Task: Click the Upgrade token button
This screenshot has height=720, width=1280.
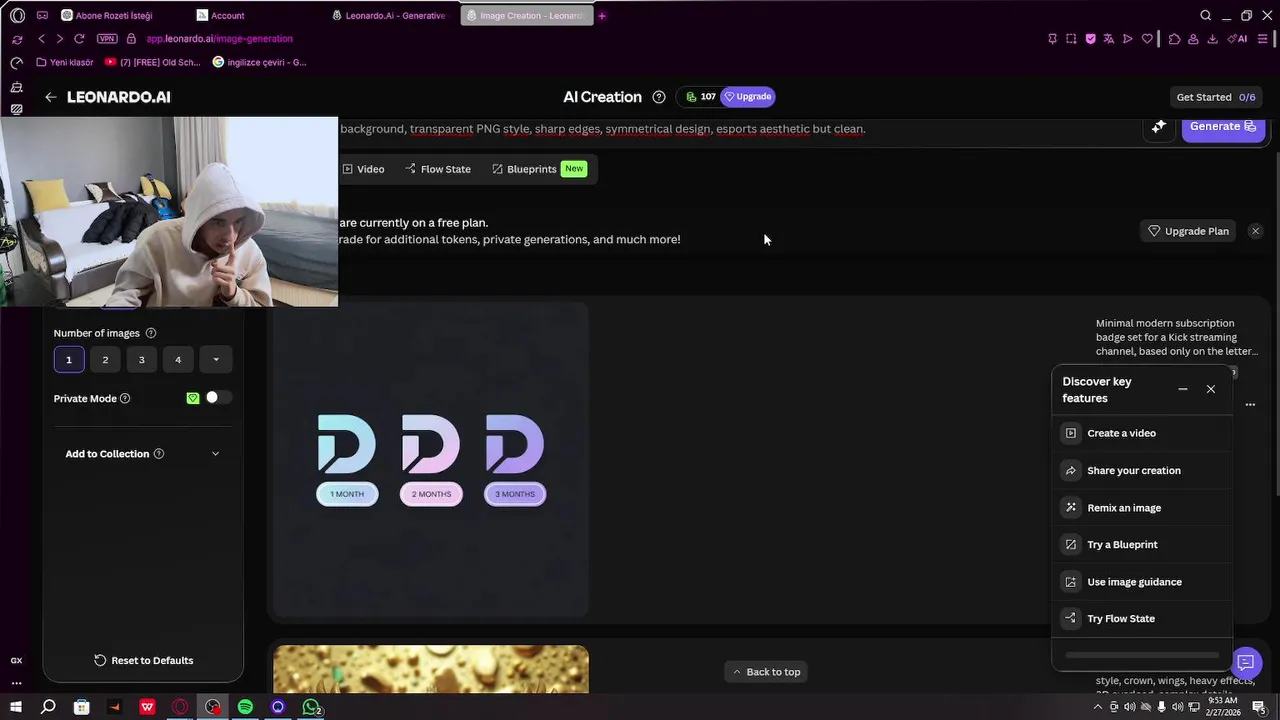Action: coord(748,97)
